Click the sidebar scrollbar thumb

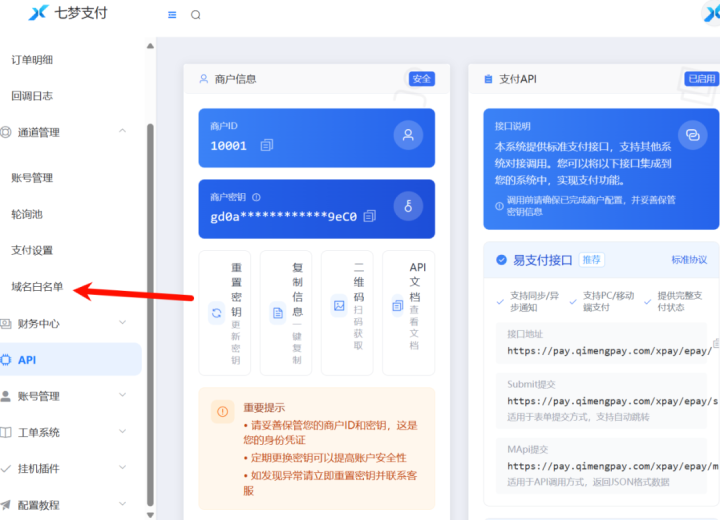click(x=150, y=315)
